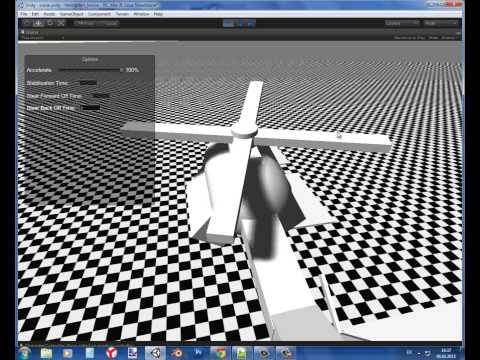Click the Pause button in toolbar

click(239, 23)
